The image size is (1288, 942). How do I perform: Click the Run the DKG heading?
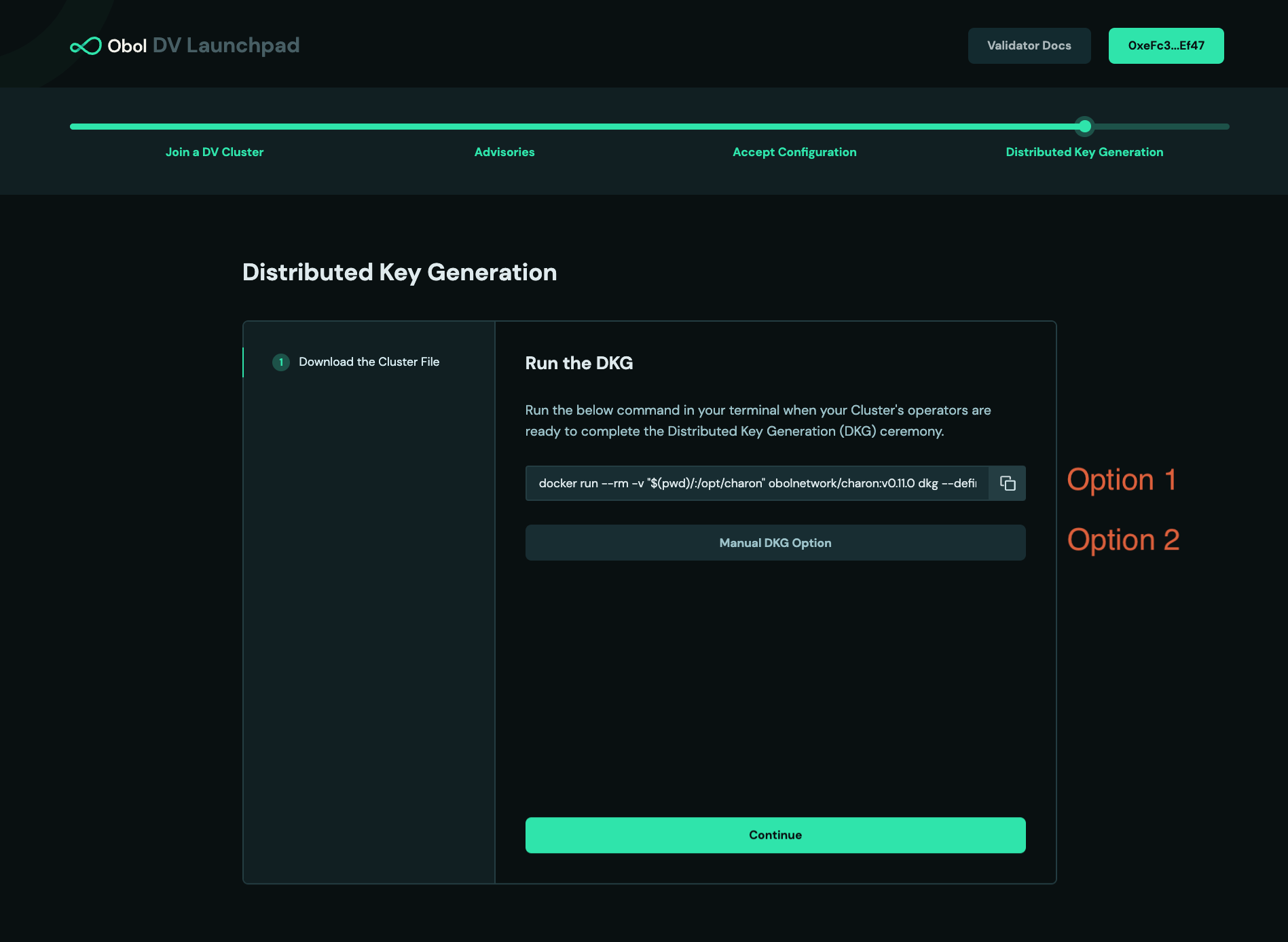(578, 363)
